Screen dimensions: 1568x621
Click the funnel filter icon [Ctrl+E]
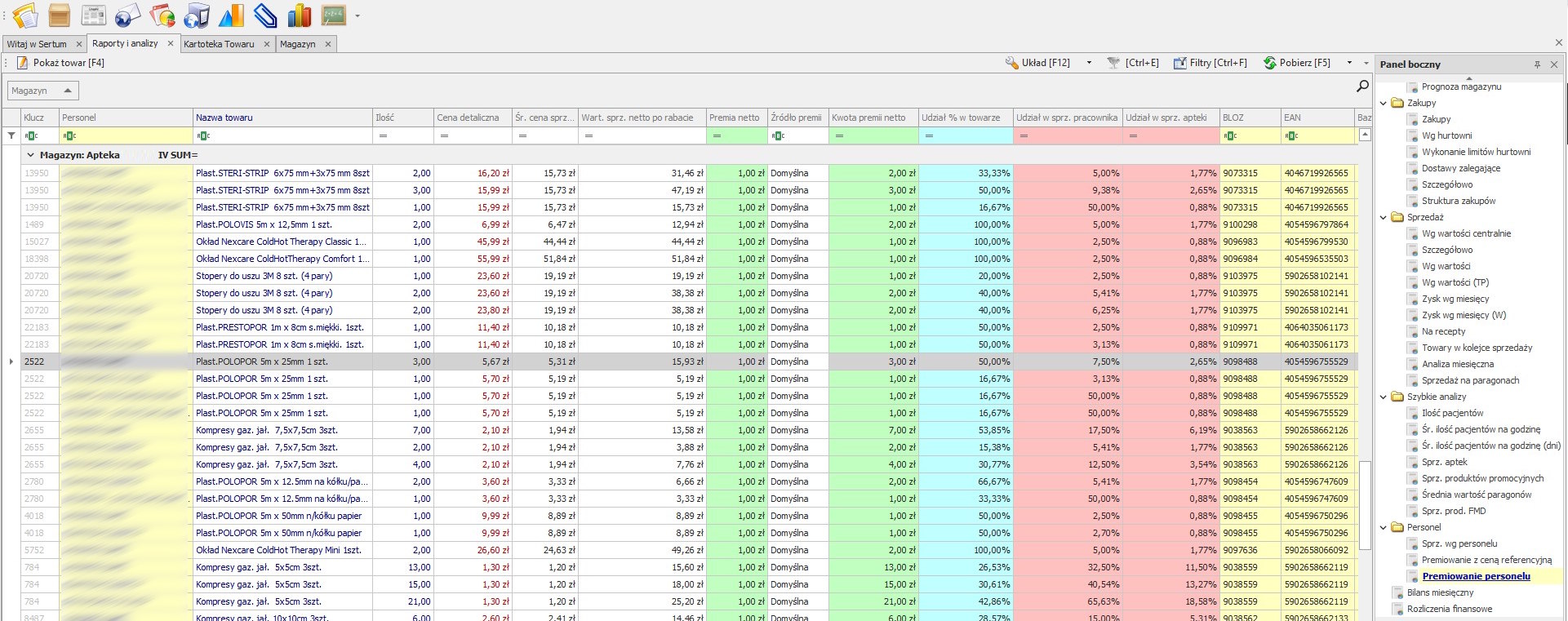(x=1113, y=63)
